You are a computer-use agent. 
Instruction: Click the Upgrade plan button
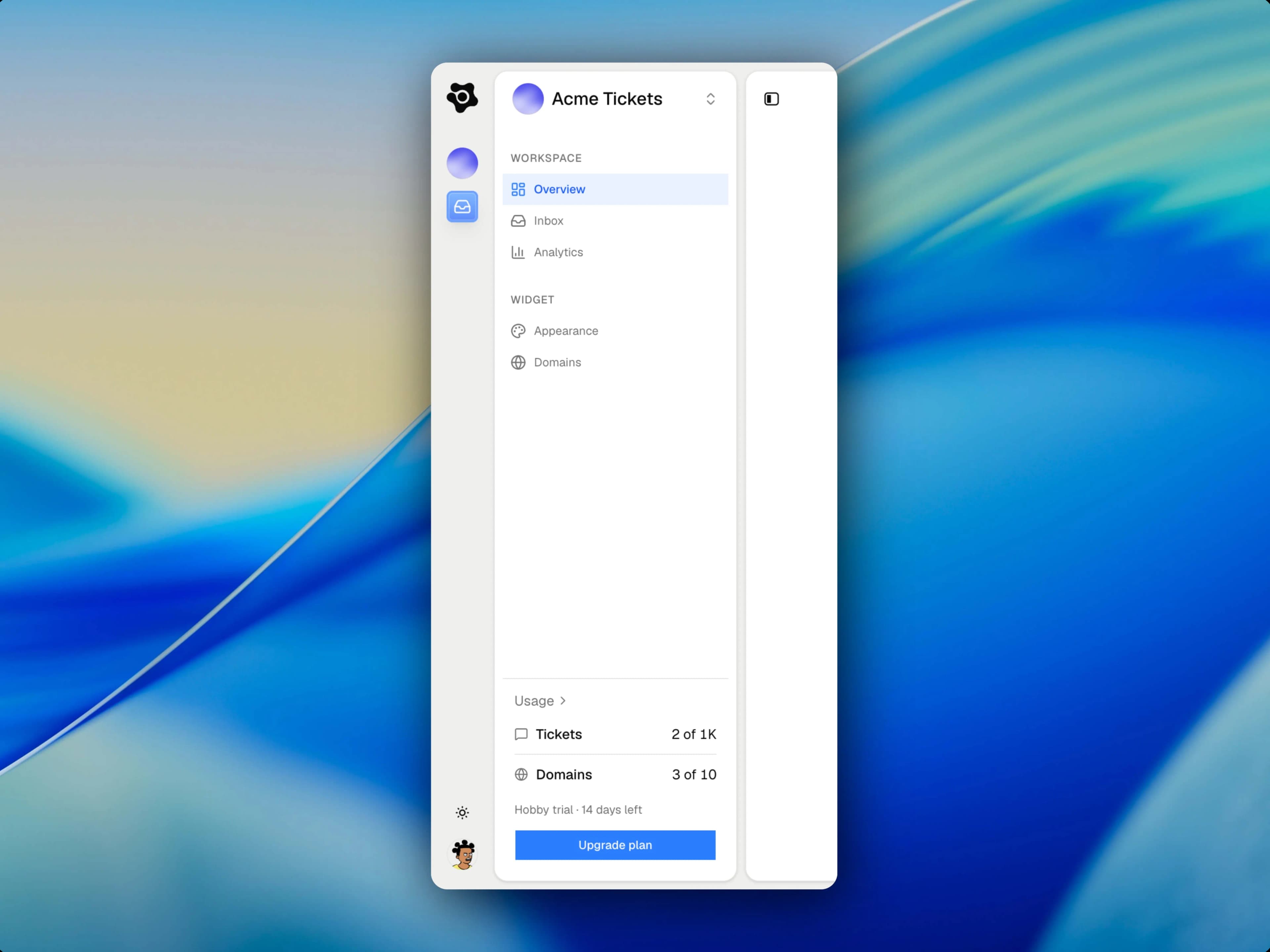[615, 845]
